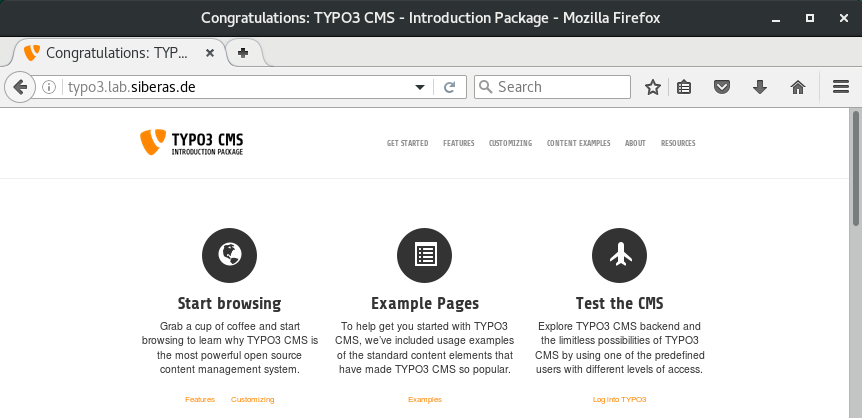Click the Firefox back arrow button
This screenshot has width=862, height=418.
pyautogui.click(x=19, y=87)
